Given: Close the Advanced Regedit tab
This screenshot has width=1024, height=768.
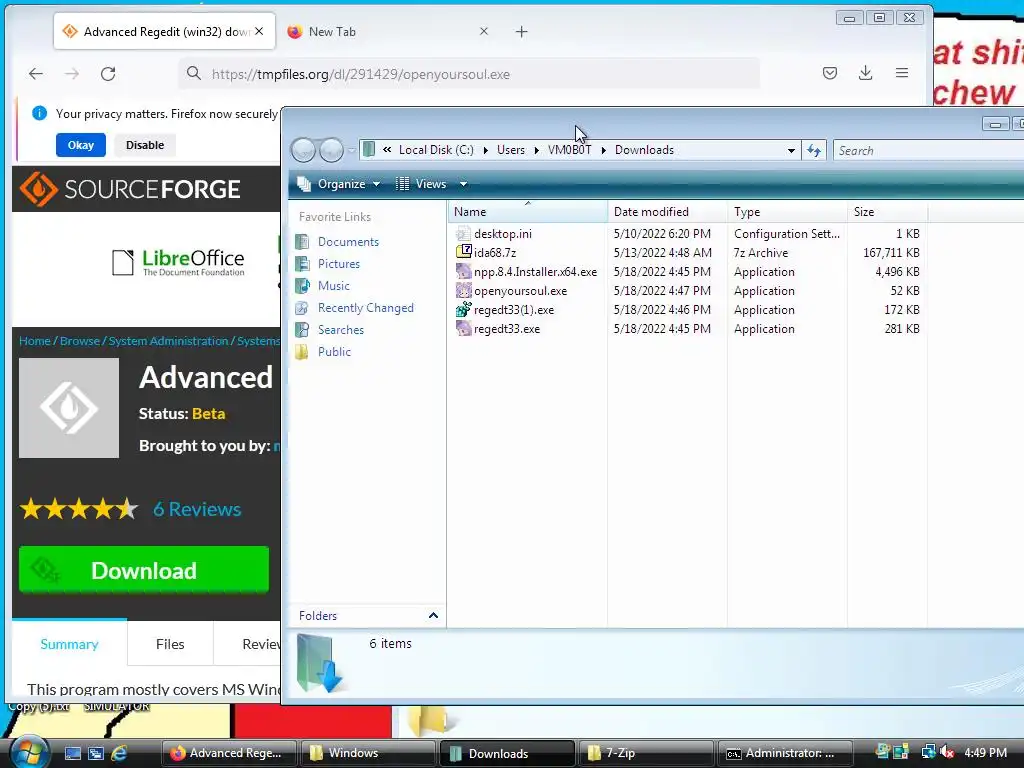Looking at the screenshot, I should tap(259, 31).
